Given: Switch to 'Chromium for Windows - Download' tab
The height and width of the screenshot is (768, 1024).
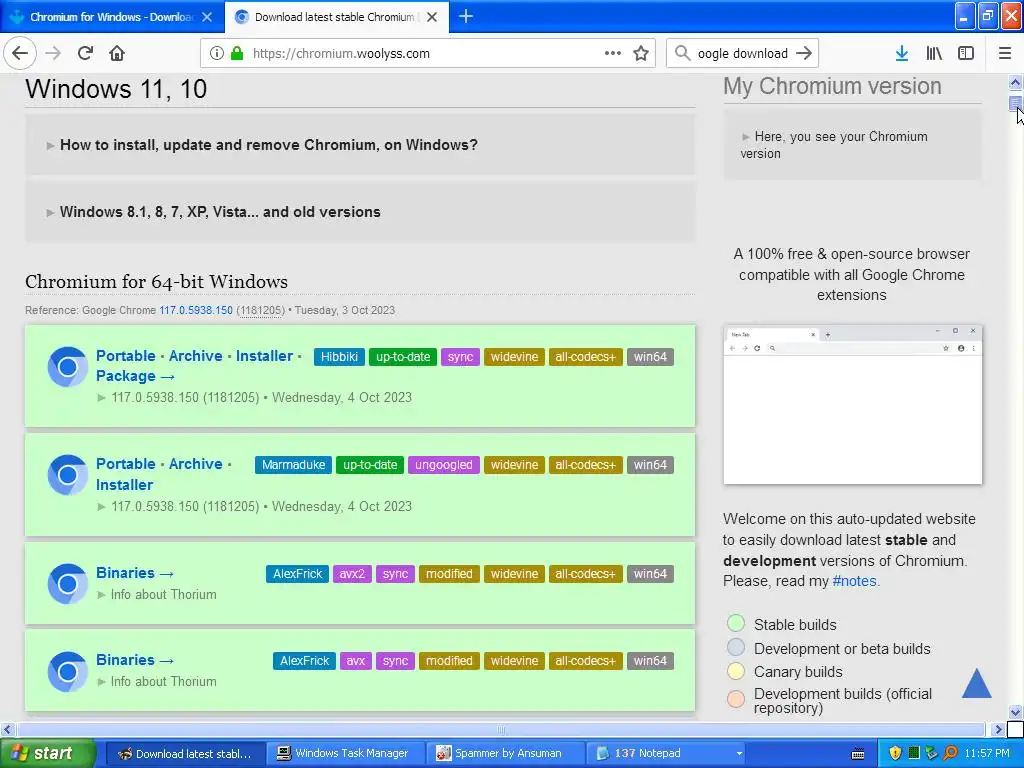Looking at the screenshot, I should [112, 17].
